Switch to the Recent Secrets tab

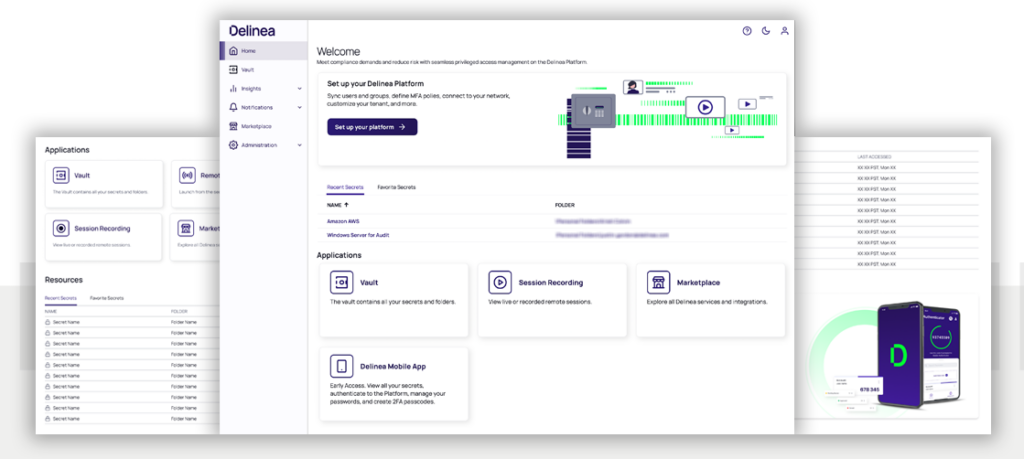coord(345,187)
